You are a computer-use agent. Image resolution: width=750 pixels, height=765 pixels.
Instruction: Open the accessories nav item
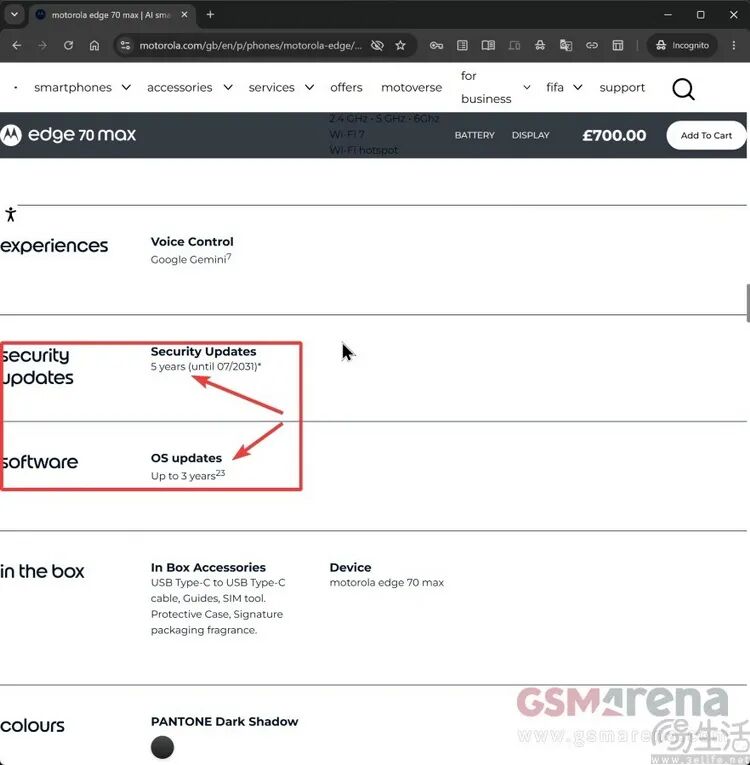click(180, 87)
